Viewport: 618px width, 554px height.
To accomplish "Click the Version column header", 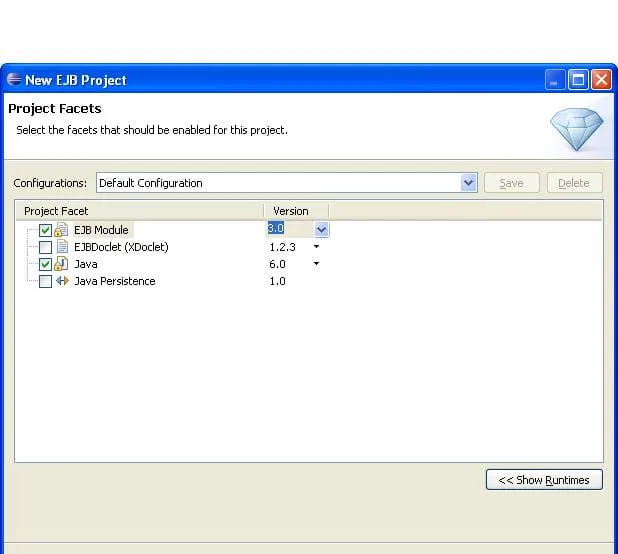I will pyautogui.click(x=292, y=211).
